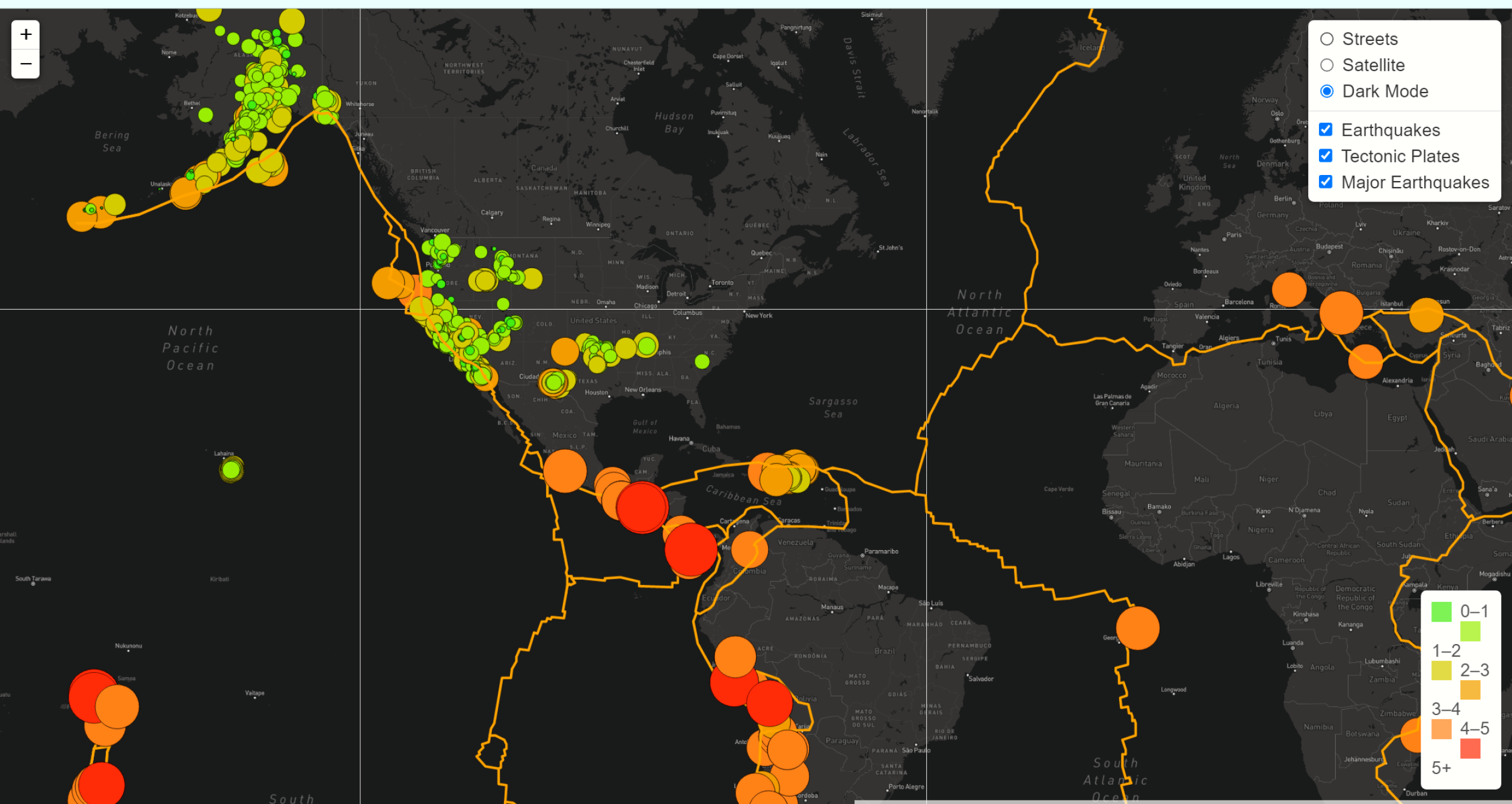The image size is (1512, 804).
Task: Select the Dark Mode radio button
Action: coord(1326,91)
